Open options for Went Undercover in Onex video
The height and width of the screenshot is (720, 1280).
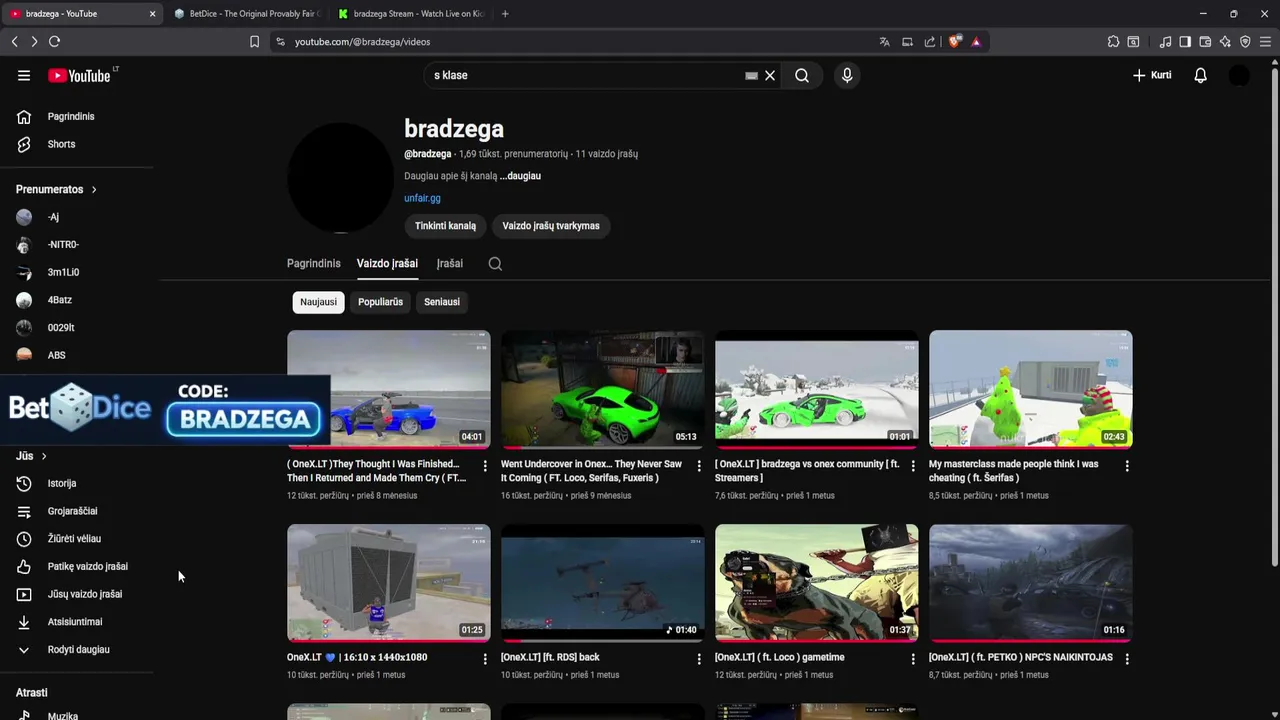tap(699, 466)
